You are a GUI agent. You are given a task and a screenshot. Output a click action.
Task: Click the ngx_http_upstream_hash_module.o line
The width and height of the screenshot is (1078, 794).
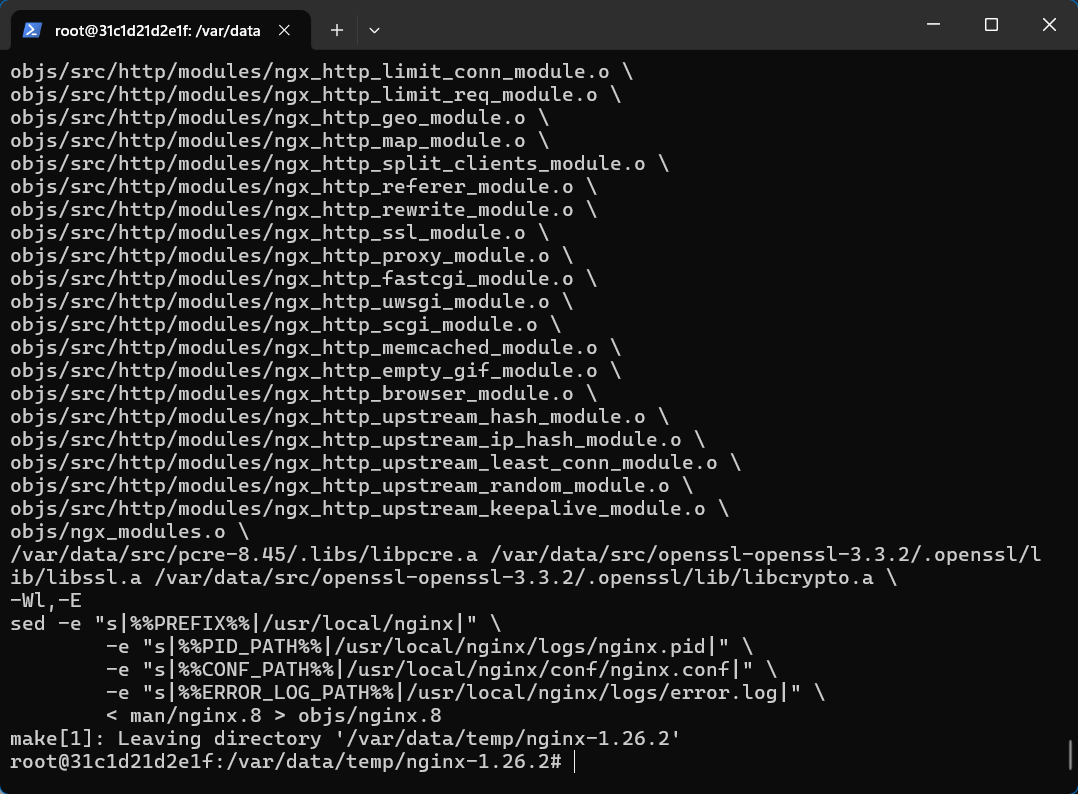339,417
